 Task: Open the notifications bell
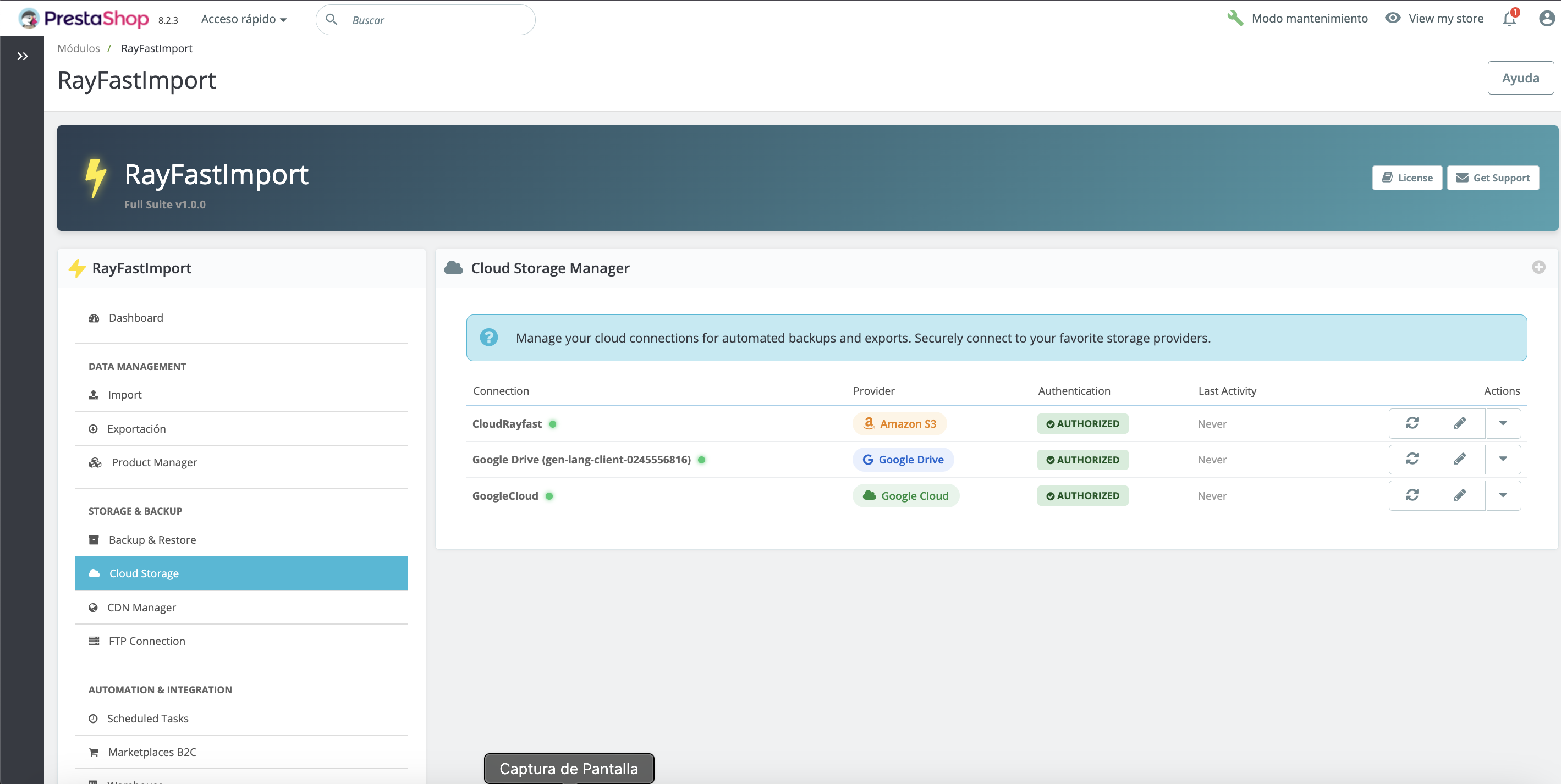coord(1508,19)
